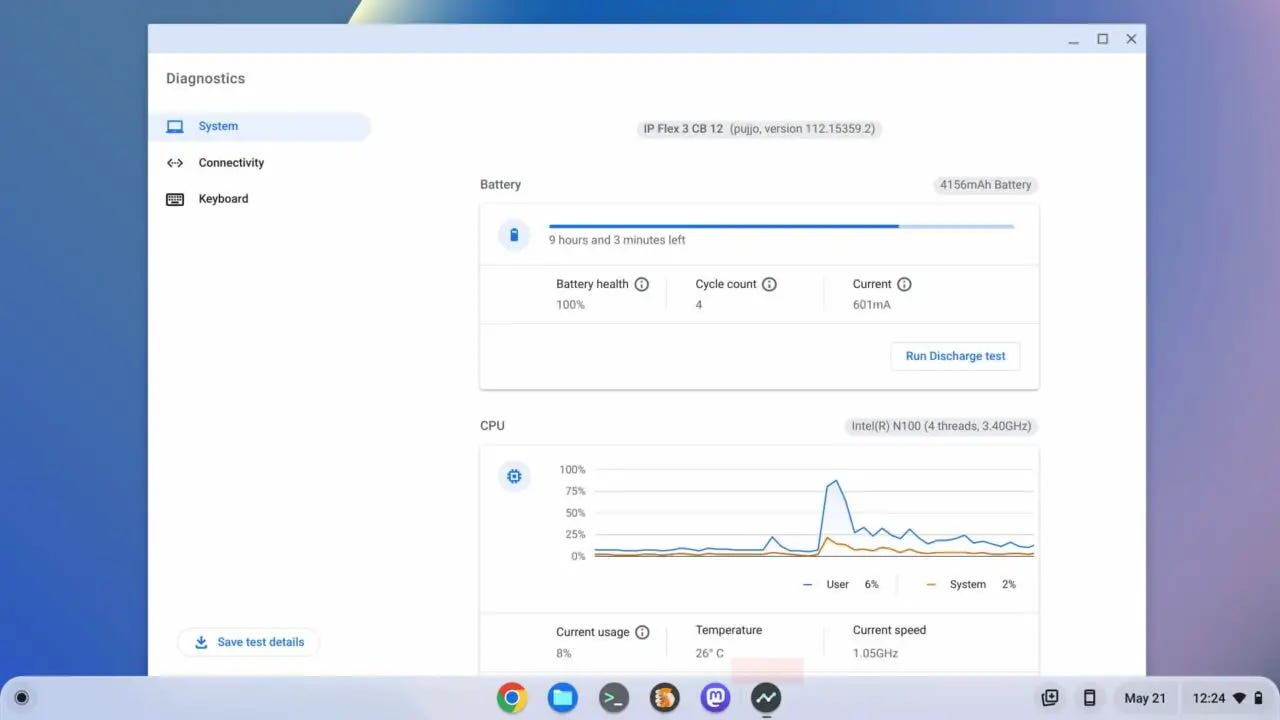1280x720 pixels.
Task: Maximize the Diagnostics window
Action: pyautogui.click(x=1102, y=39)
